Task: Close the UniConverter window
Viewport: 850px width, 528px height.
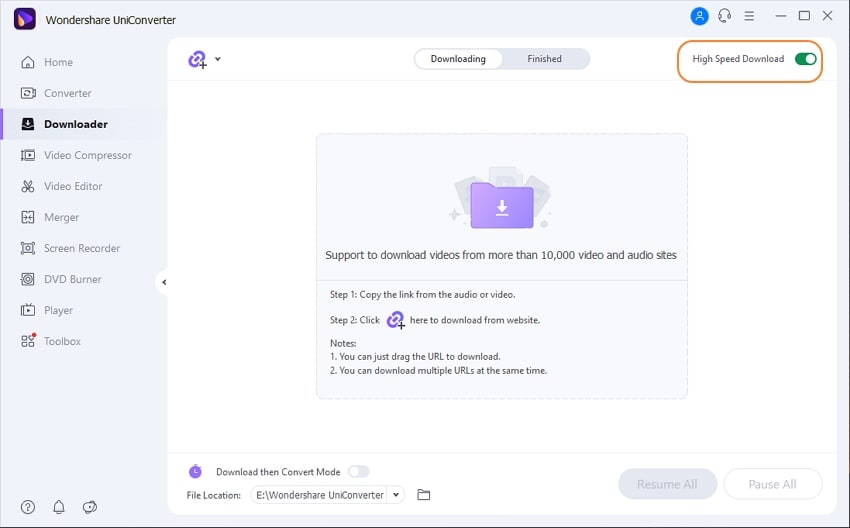Action: coord(827,16)
